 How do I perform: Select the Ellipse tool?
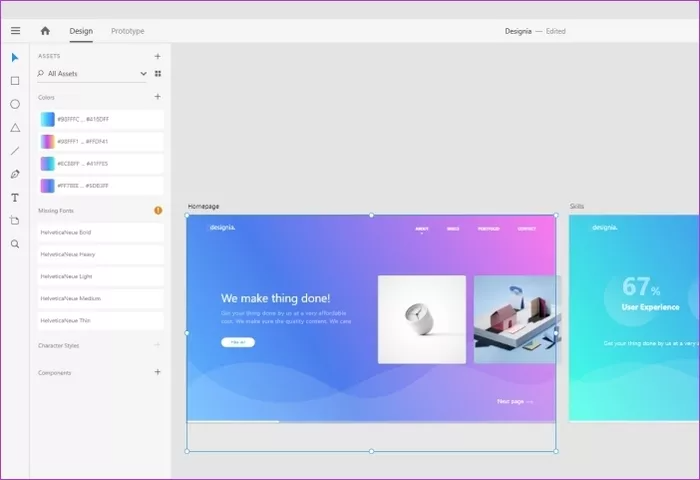pos(15,104)
